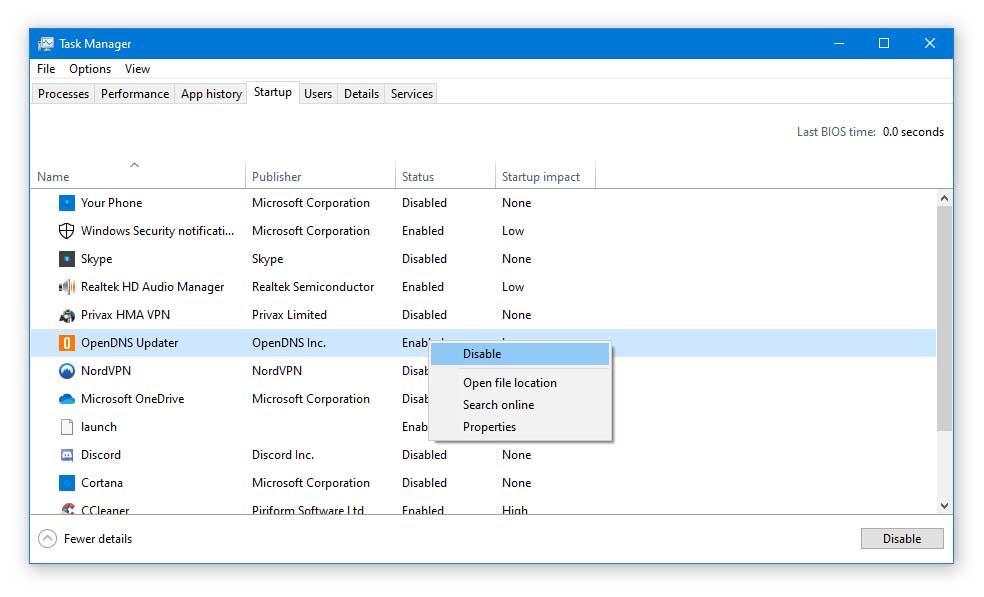984x597 pixels.
Task: Click the Realtek Semiconductor publisher cell
Action: [x=313, y=287]
